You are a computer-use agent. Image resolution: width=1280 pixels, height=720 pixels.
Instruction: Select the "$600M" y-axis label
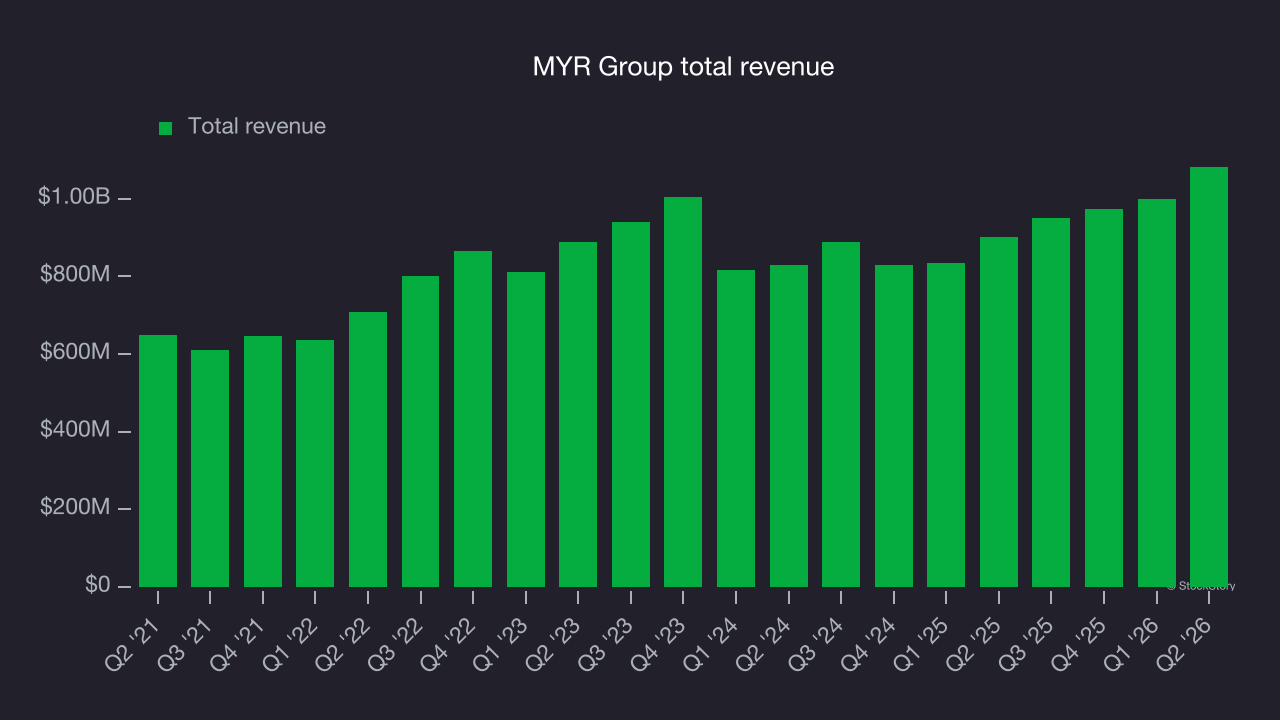[x=75, y=353]
